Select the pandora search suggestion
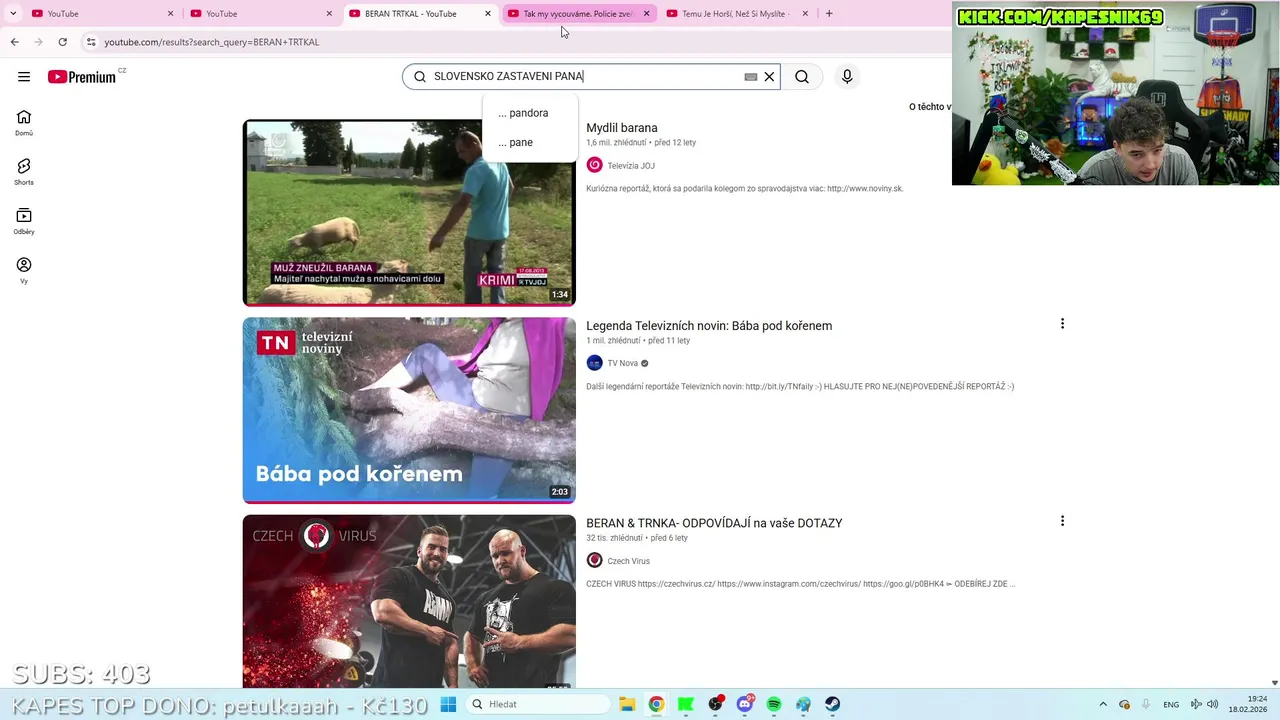The image size is (1280, 720). pos(530,113)
